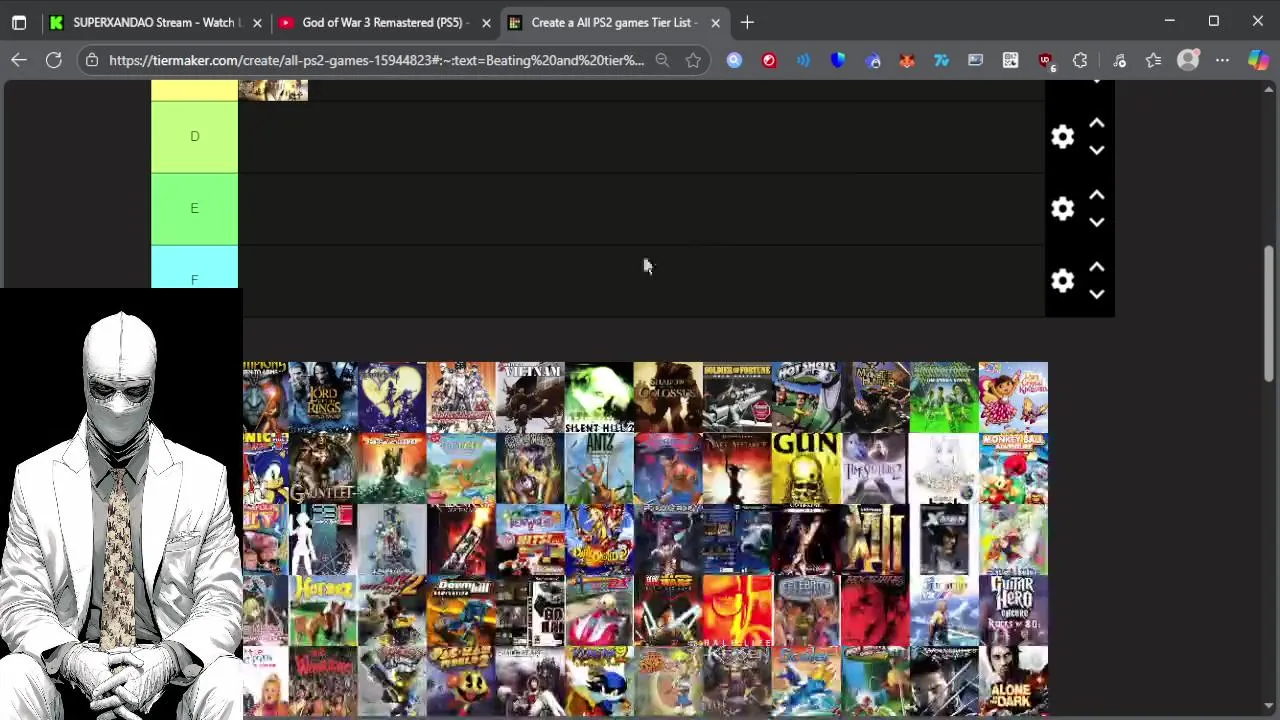Open the 7TV extension icon
The height and width of the screenshot is (720, 1280).
(941, 60)
